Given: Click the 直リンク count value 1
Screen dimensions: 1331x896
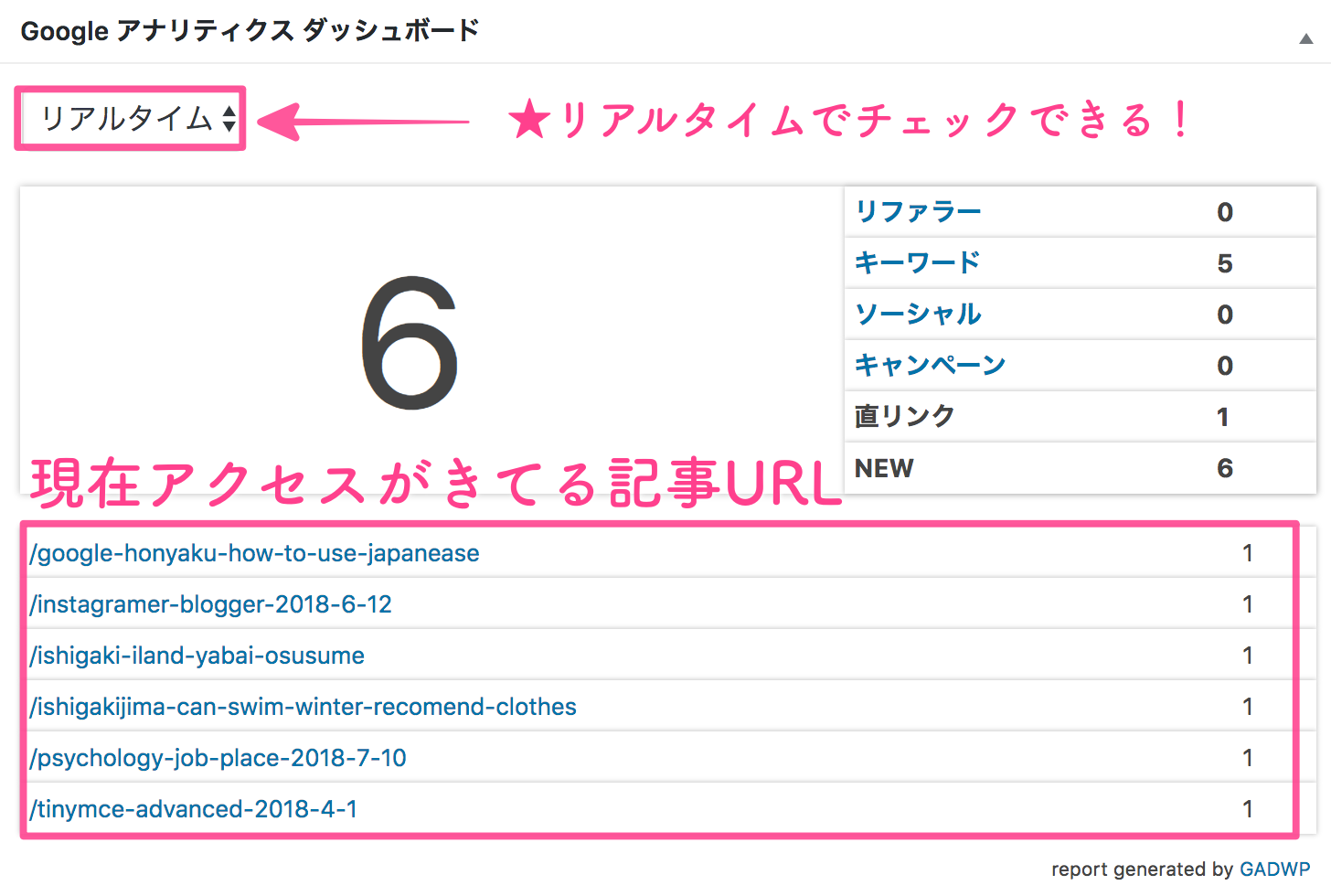Looking at the screenshot, I should 1223,417.
